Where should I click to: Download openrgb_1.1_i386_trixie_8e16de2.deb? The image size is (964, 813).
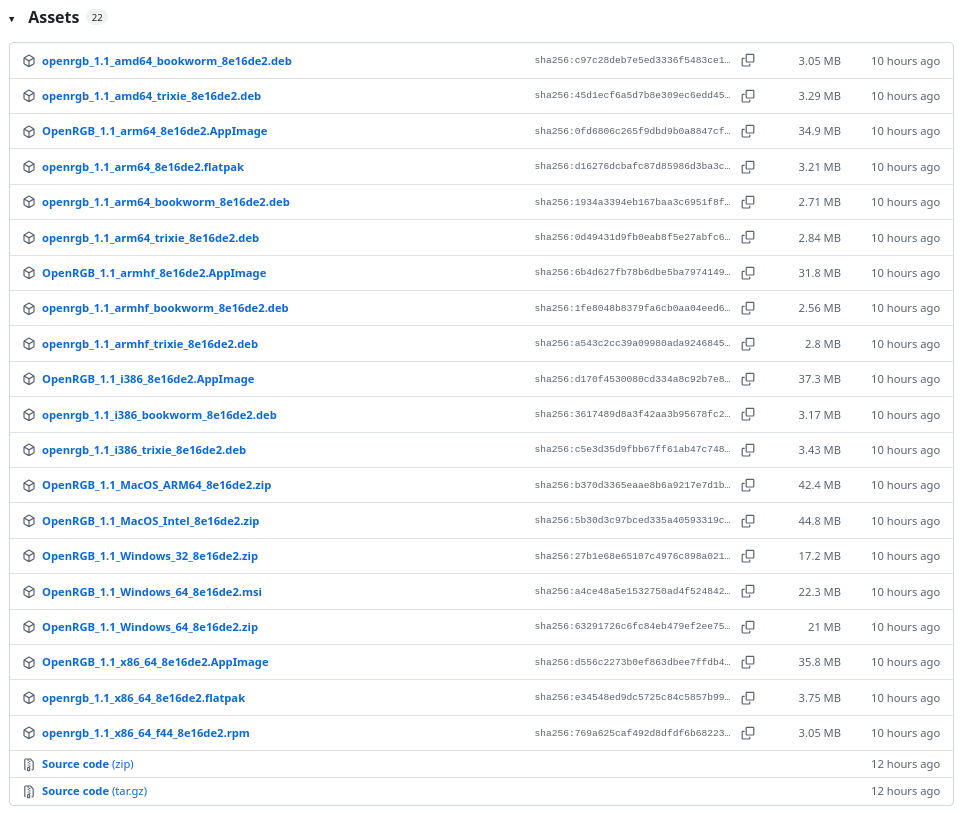tap(144, 450)
